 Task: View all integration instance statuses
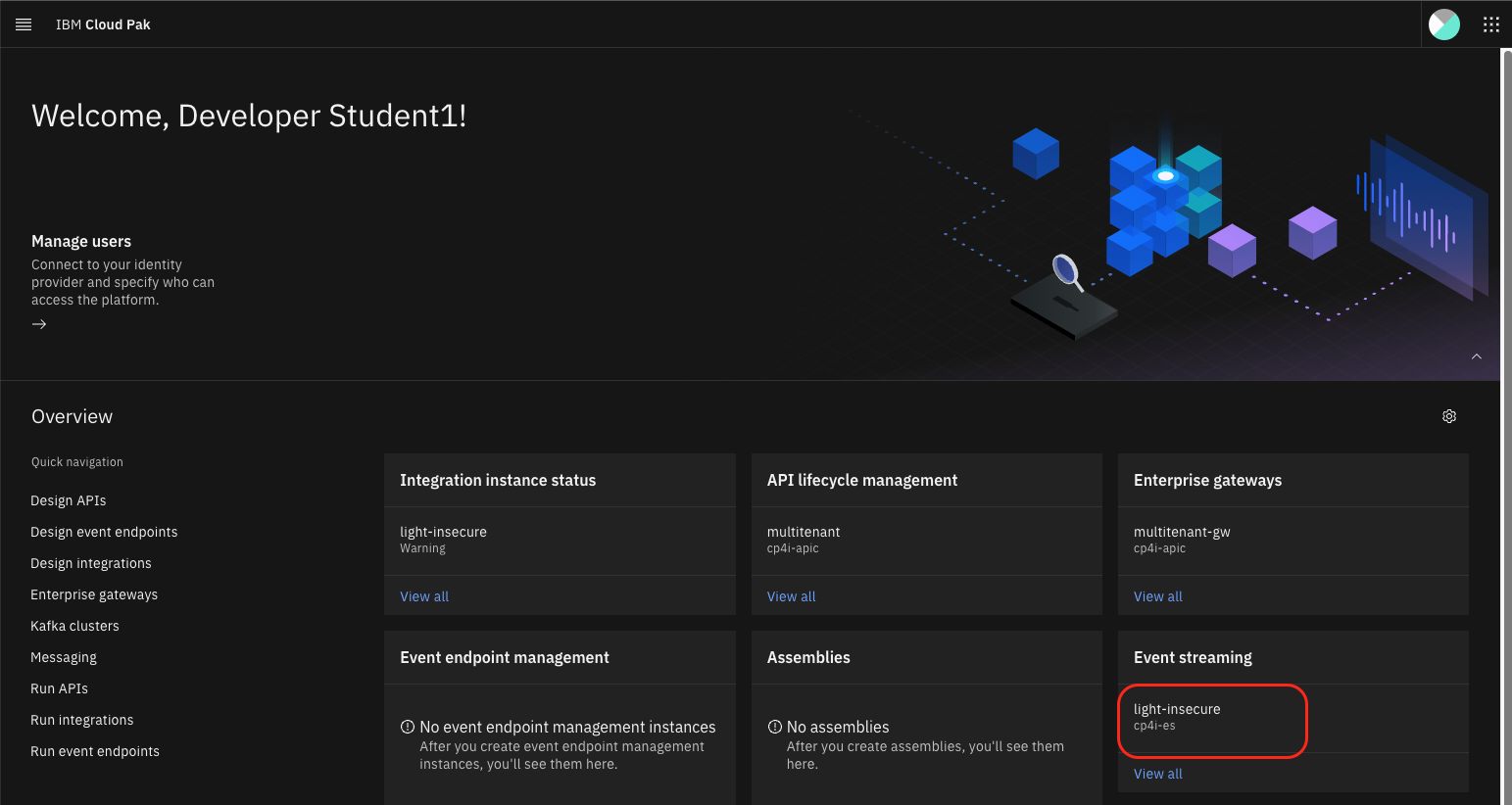[x=424, y=596]
